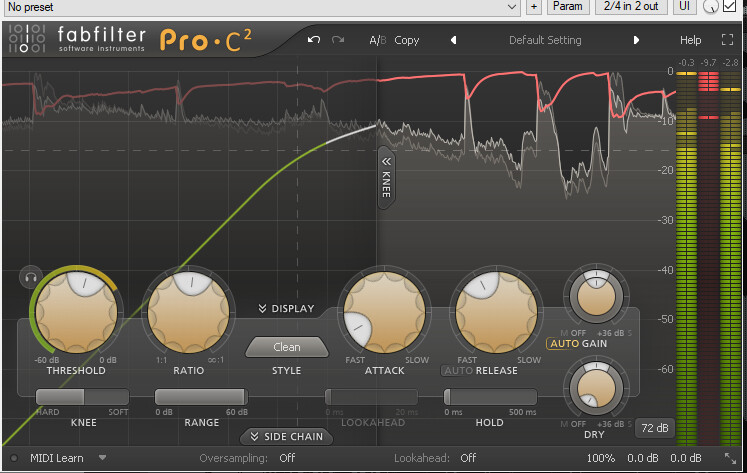The height and width of the screenshot is (473, 747).
Task: Click the first 0.0 dB level value
Action: (x=643, y=458)
